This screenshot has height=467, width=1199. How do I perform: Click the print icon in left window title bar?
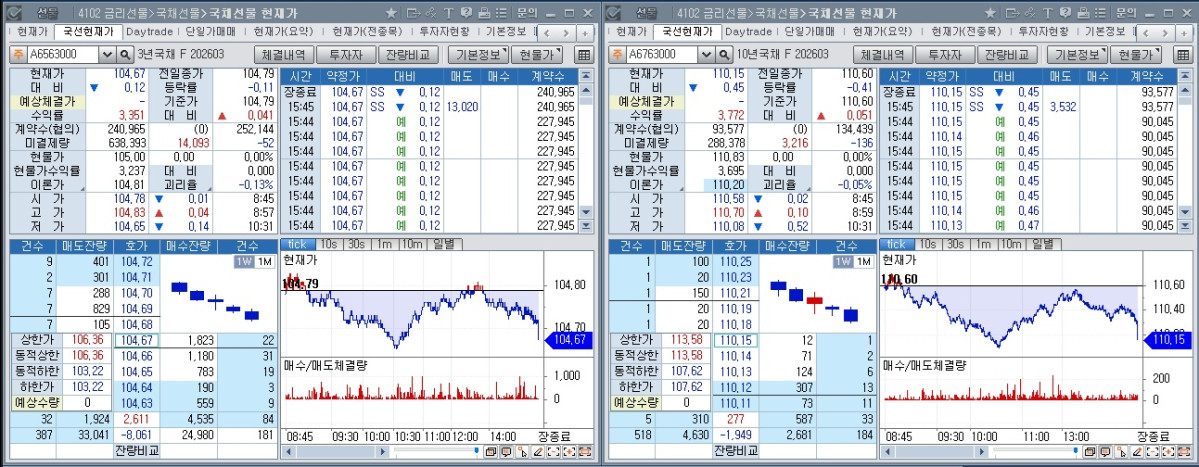484,13
